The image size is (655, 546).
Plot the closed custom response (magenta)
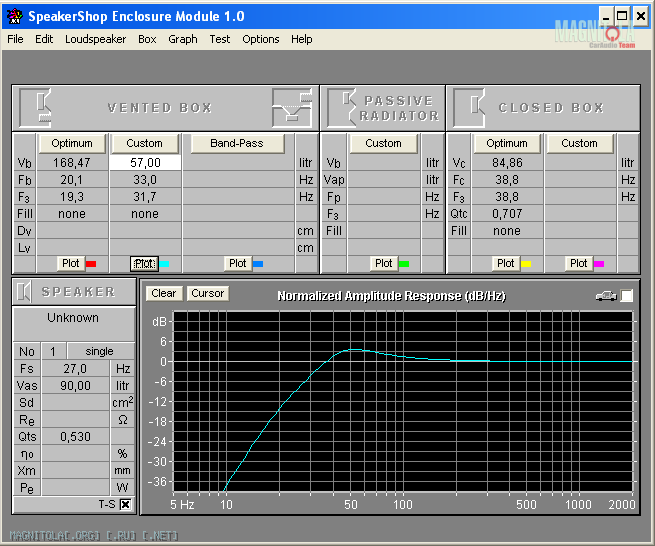tap(579, 264)
